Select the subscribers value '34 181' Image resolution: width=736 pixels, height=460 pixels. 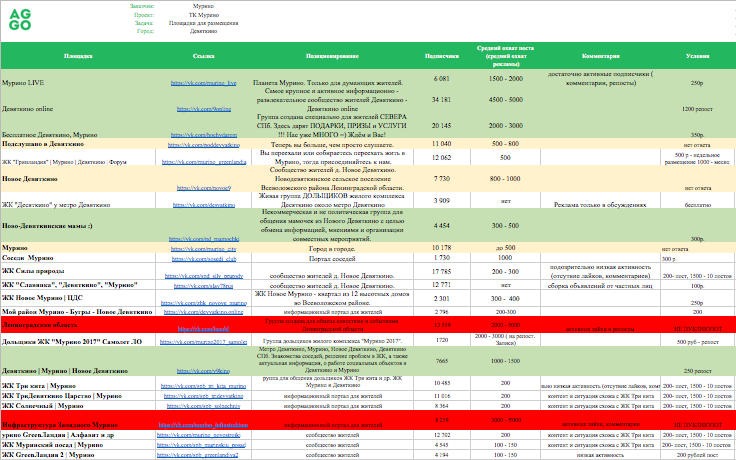(442, 100)
